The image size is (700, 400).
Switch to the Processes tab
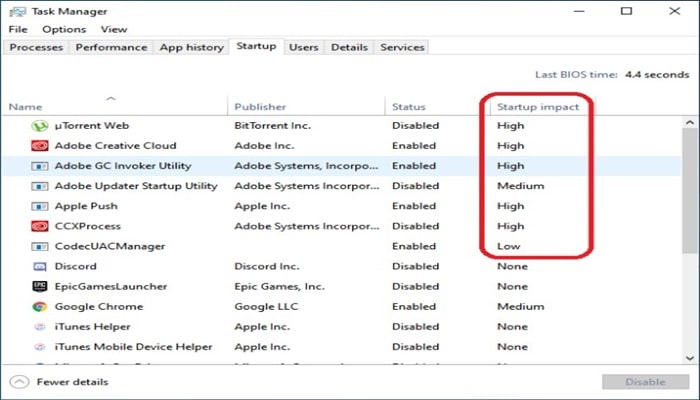(36, 47)
